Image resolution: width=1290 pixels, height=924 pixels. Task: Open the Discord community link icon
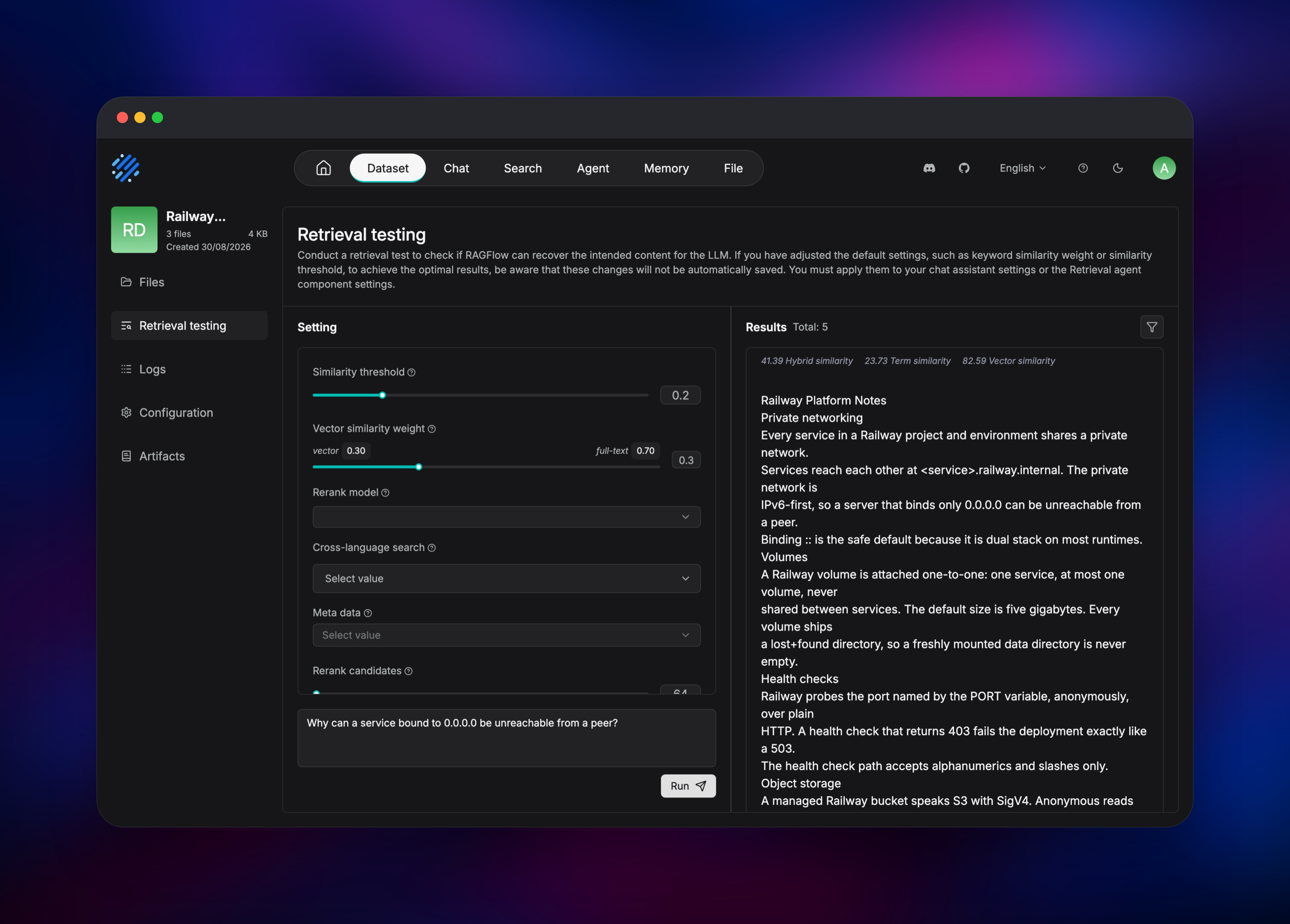click(x=929, y=168)
